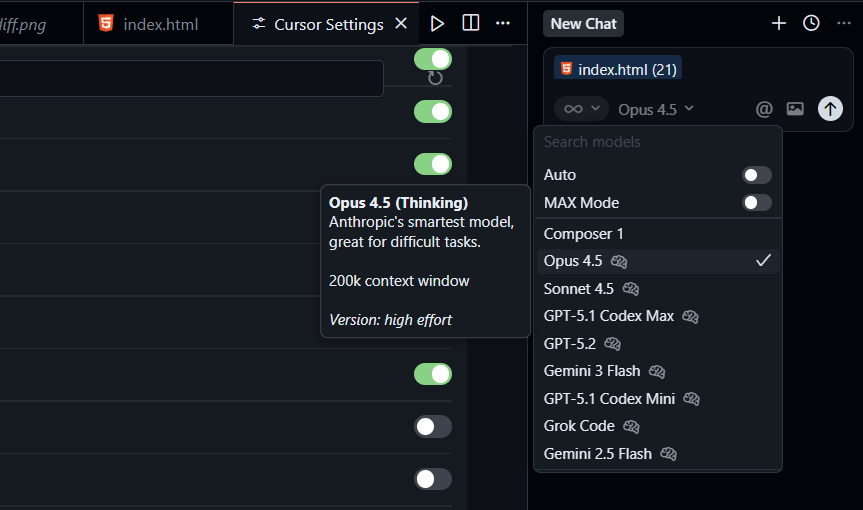
Task: Choose GPT-5.1 Codex Mini model
Action: 658,399
